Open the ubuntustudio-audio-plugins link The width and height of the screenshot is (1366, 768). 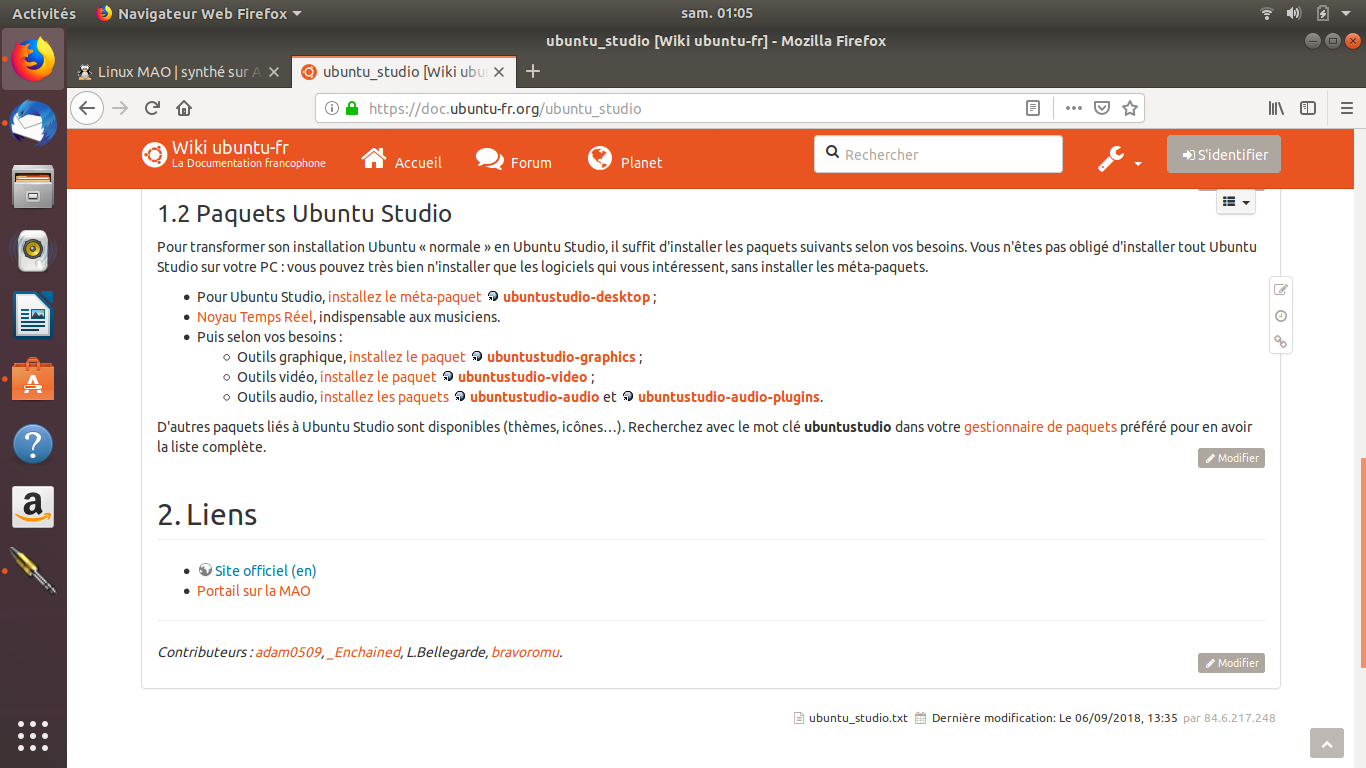pos(729,397)
